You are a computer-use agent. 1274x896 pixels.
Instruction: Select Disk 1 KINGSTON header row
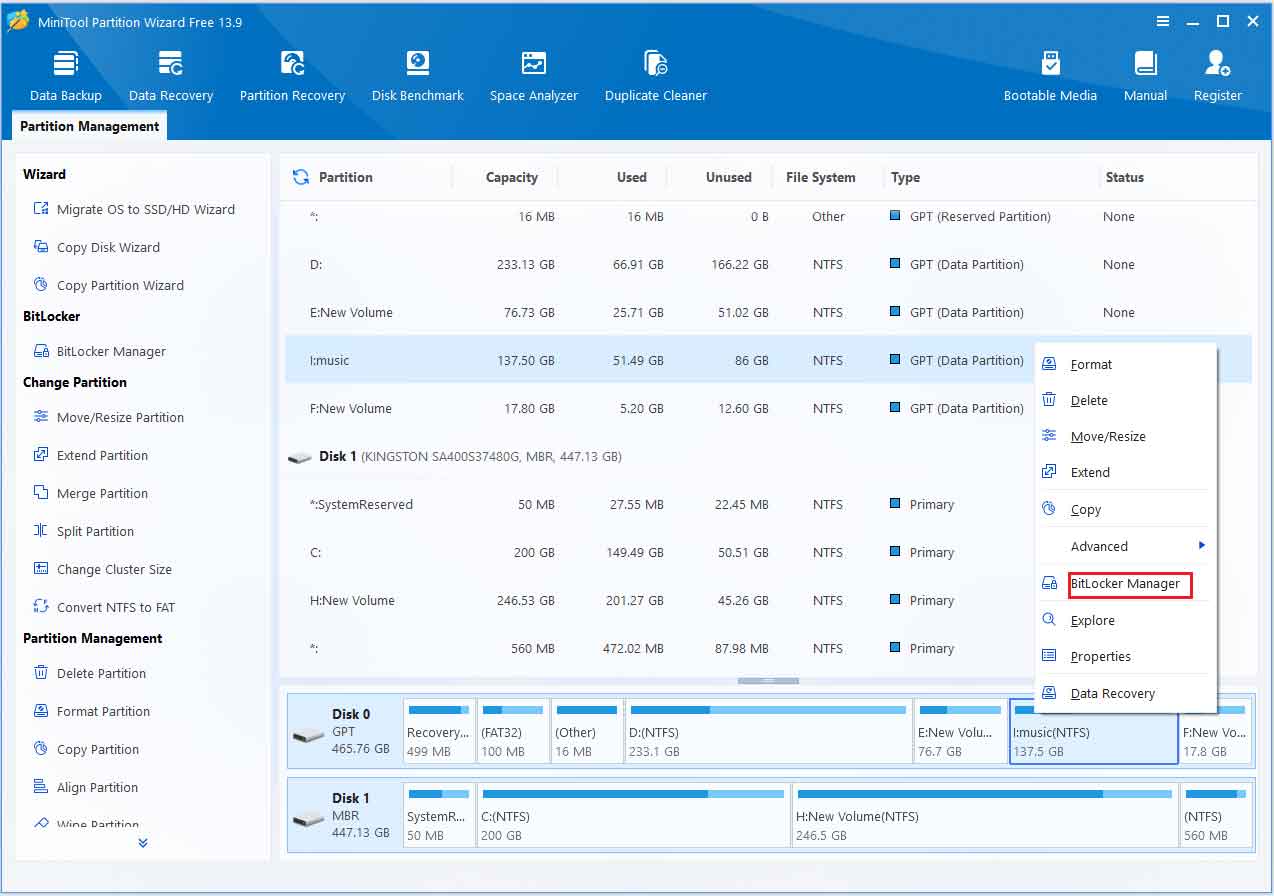[658, 457]
